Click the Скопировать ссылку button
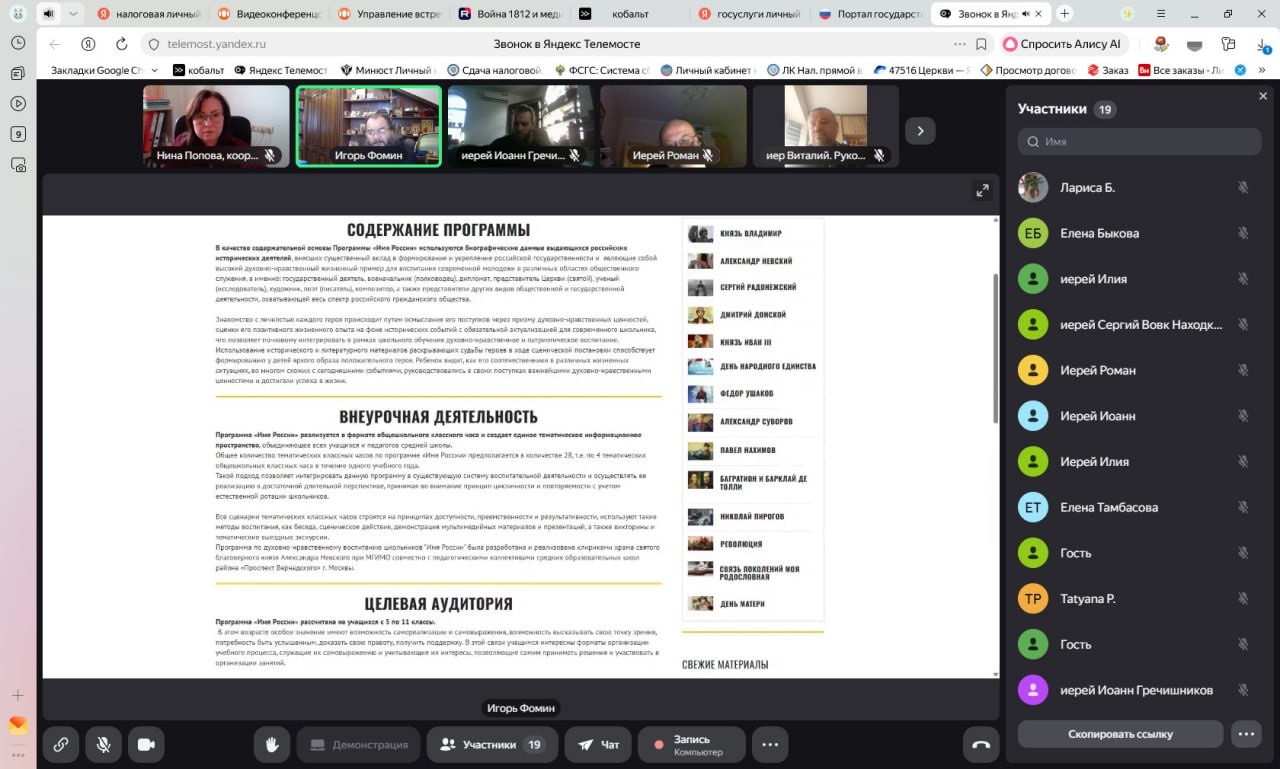This screenshot has width=1280, height=769. pos(1120,734)
